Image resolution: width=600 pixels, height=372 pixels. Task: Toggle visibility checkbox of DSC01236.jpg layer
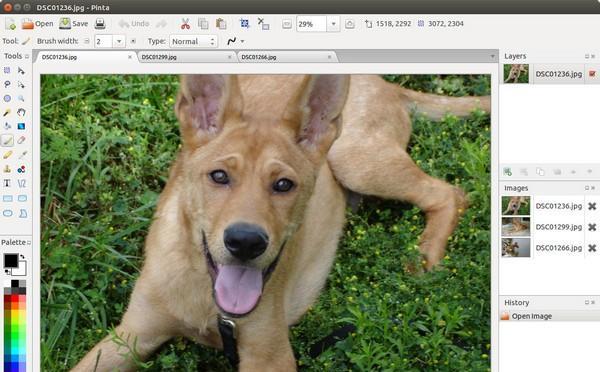(x=592, y=73)
